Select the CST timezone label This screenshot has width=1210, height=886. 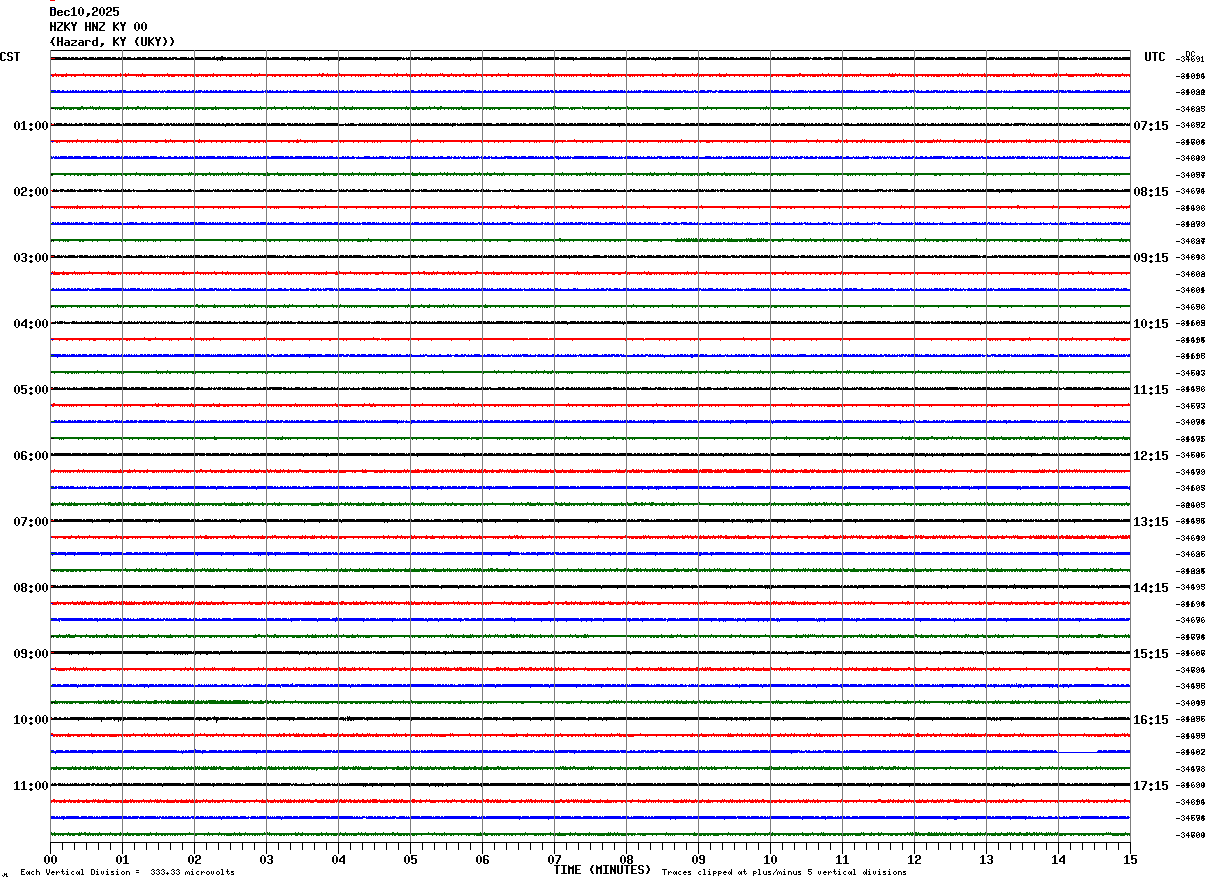click(x=10, y=57)
